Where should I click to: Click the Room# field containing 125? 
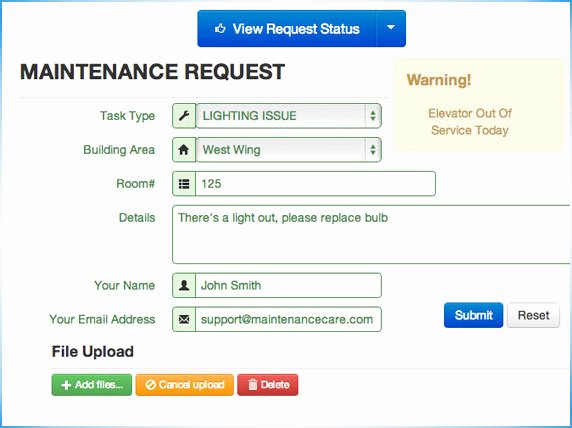[x=315, y=184]
